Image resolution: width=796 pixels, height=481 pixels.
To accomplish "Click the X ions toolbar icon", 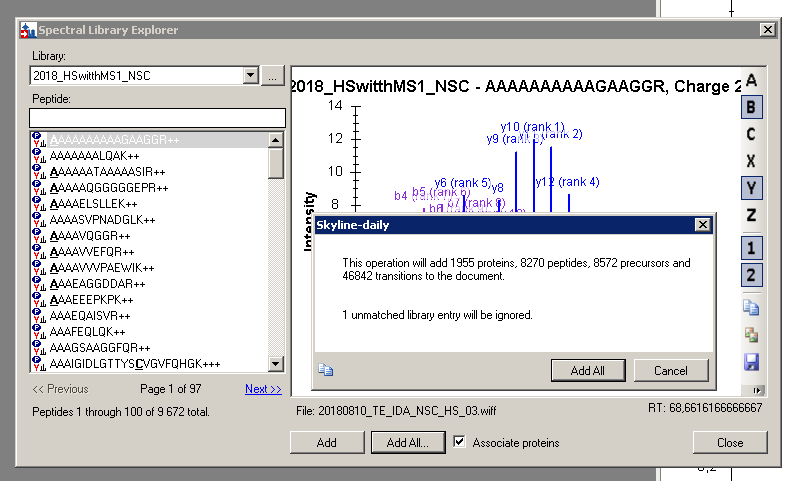I will [751, 162].
